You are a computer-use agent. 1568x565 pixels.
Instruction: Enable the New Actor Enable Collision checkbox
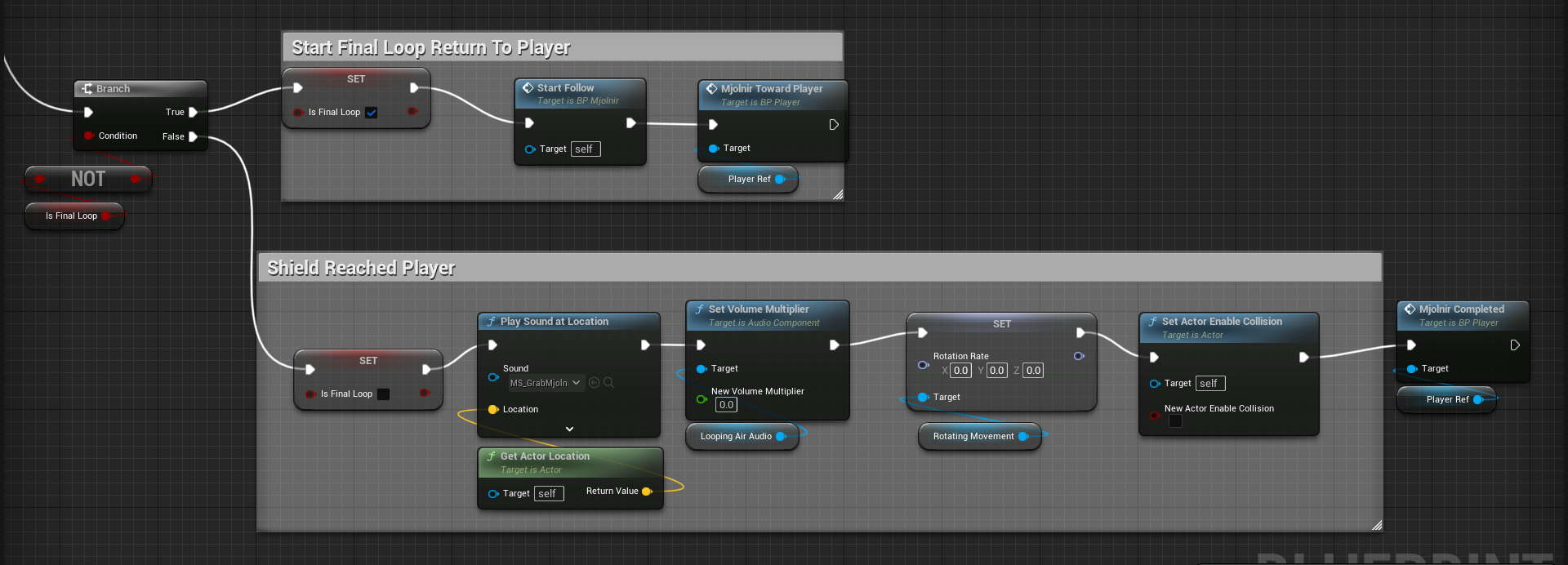1175,421
